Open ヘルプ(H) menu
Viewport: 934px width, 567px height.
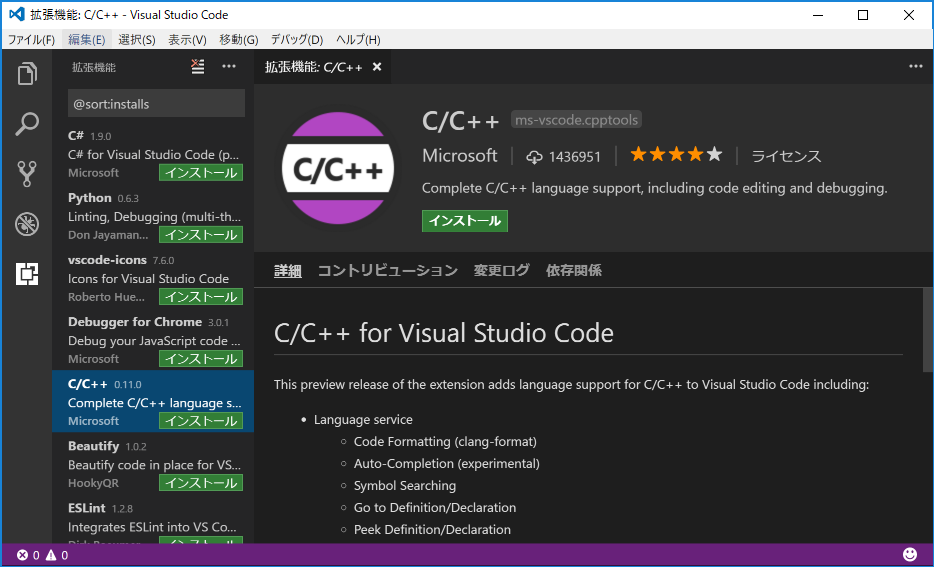(358, 39)
